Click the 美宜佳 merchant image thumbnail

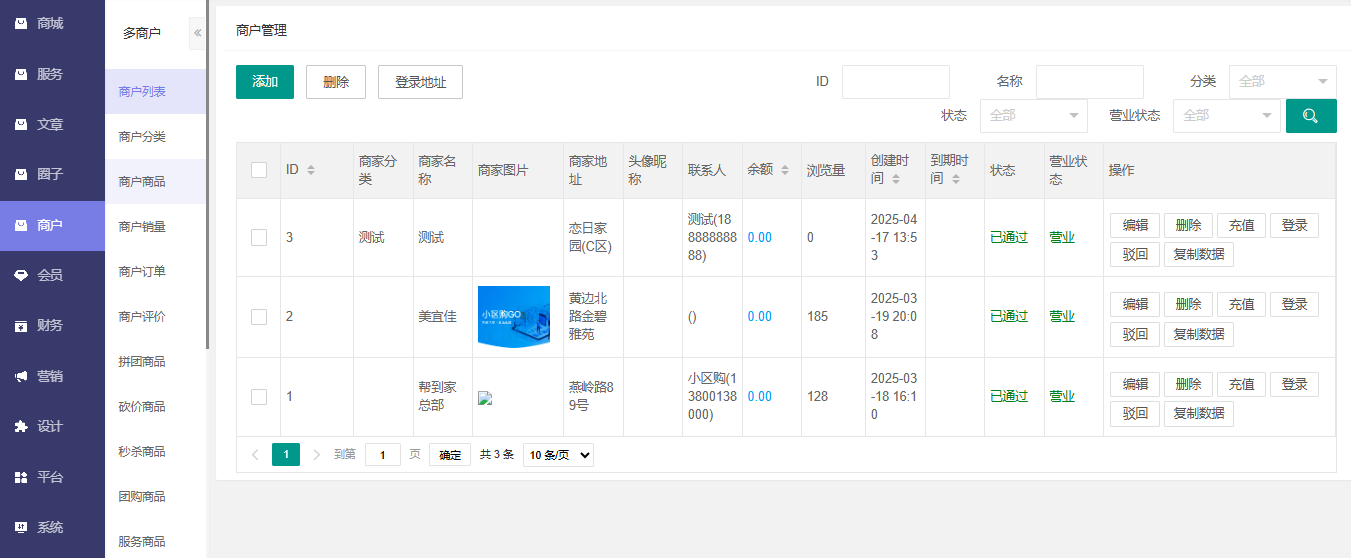[x=513, y=316]
